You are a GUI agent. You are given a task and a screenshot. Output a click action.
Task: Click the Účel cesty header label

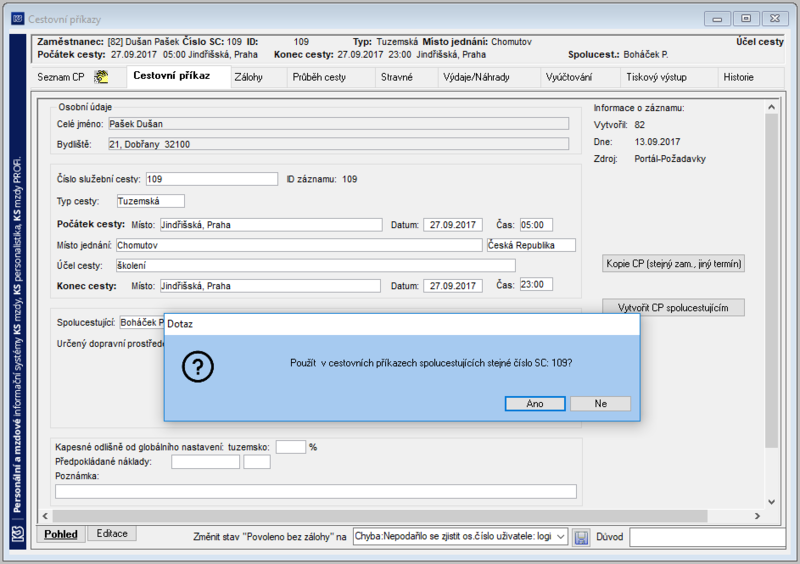759,42
